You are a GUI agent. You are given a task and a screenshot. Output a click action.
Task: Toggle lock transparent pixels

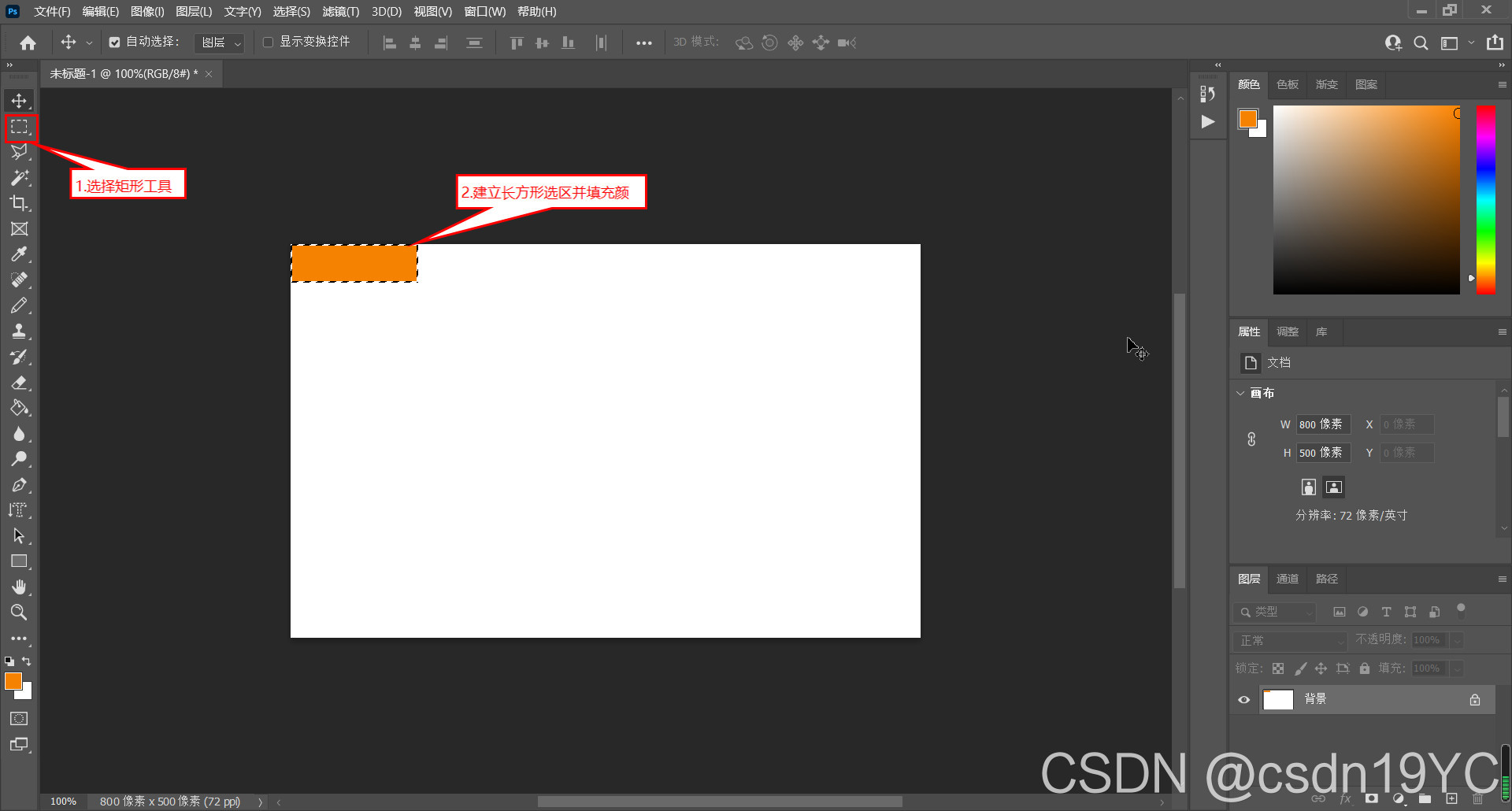(x=1278, y=668)
